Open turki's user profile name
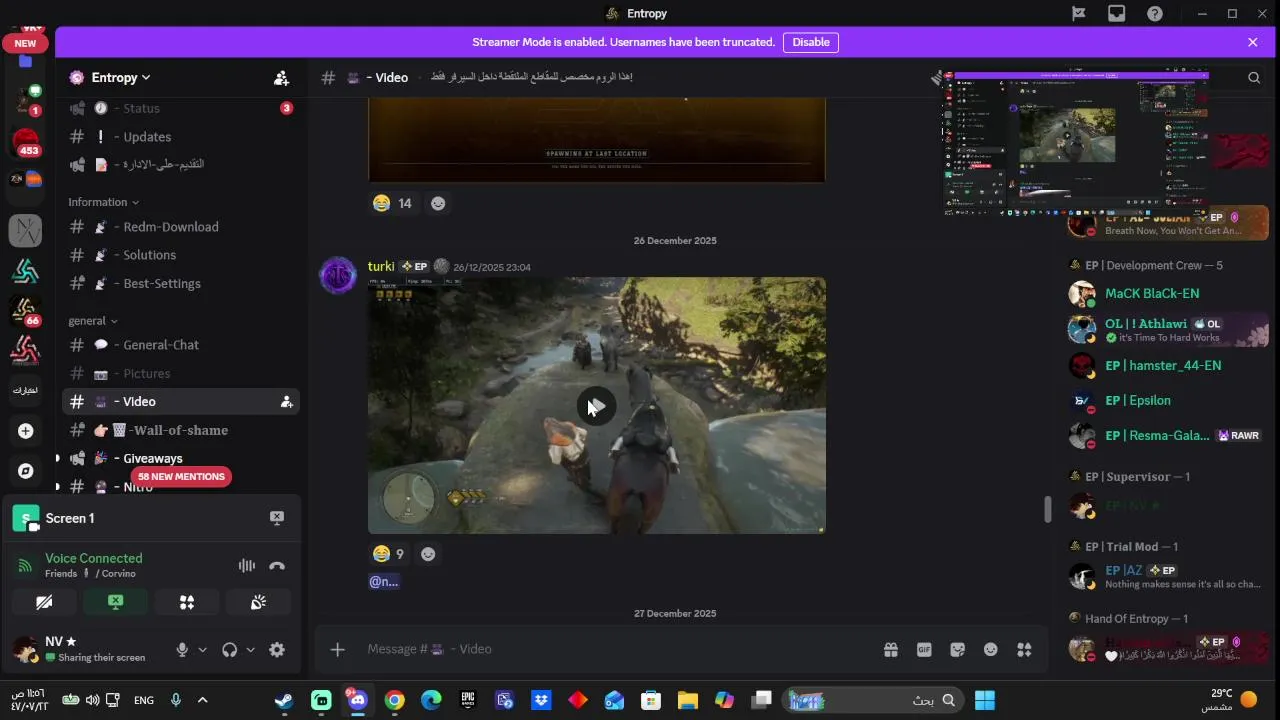The width and height of the screenshot is (1280, 720). pyautogui.click(x=381, y=266)
